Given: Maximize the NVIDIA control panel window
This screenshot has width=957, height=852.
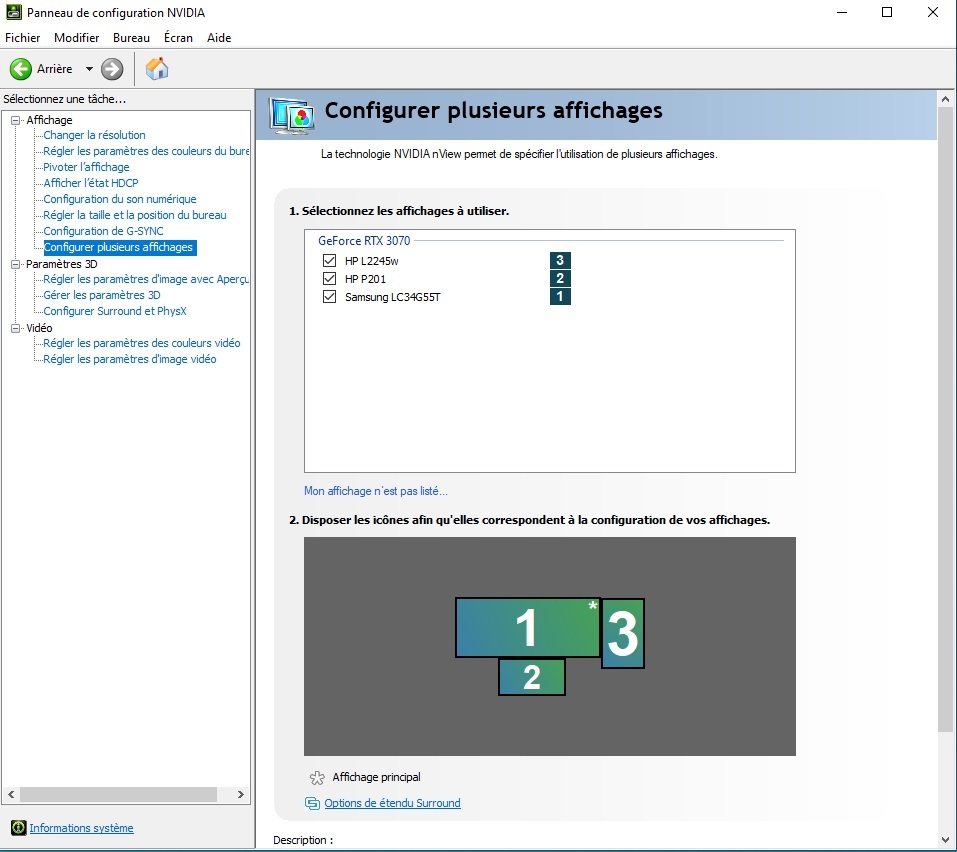Looking at the screenshot, I should point(887,12).
